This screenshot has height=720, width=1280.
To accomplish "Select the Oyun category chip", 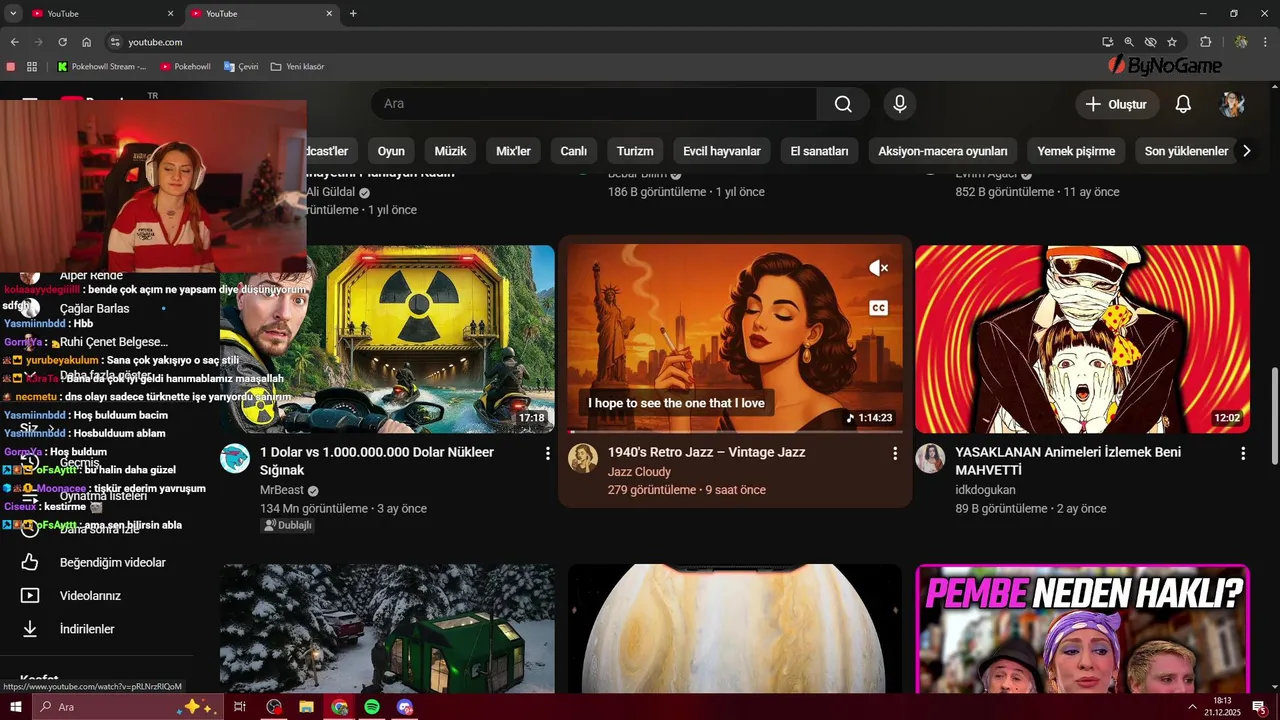I will 391,151.
